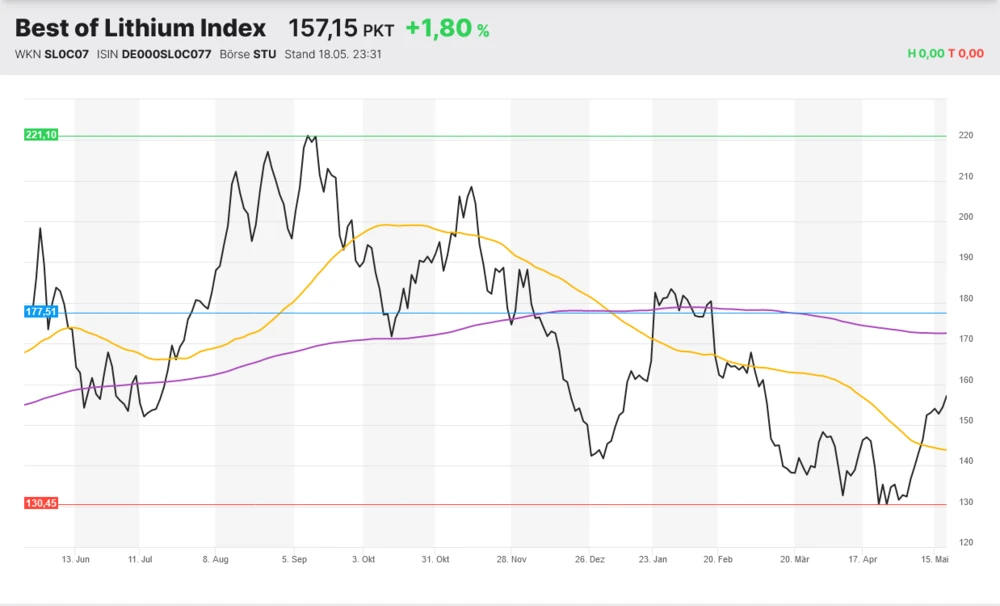Click the blue 177,51 price level label
Screen dimensions: 1000x606
point(41,312)
